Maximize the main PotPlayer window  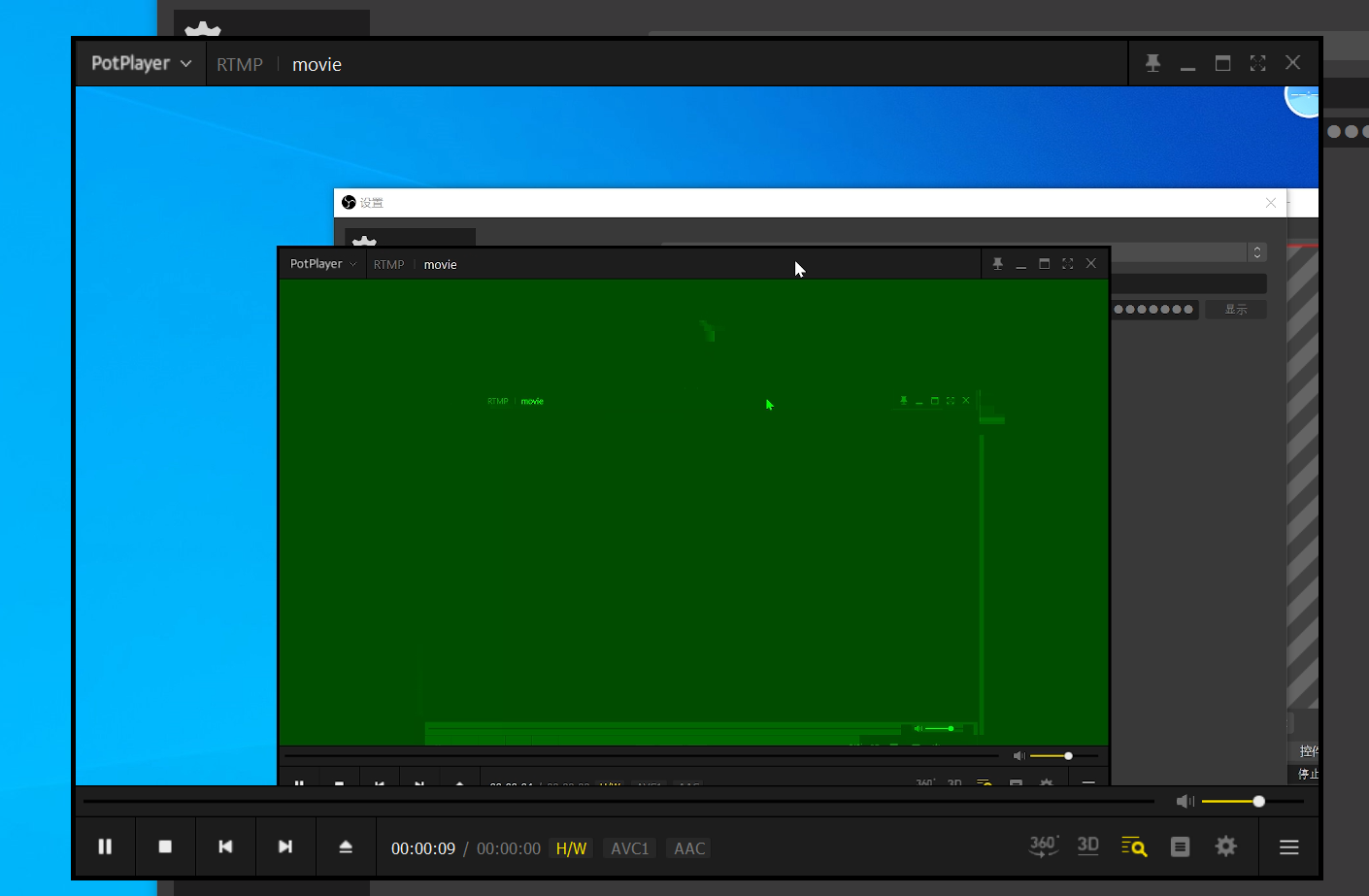pos(1222,63)
